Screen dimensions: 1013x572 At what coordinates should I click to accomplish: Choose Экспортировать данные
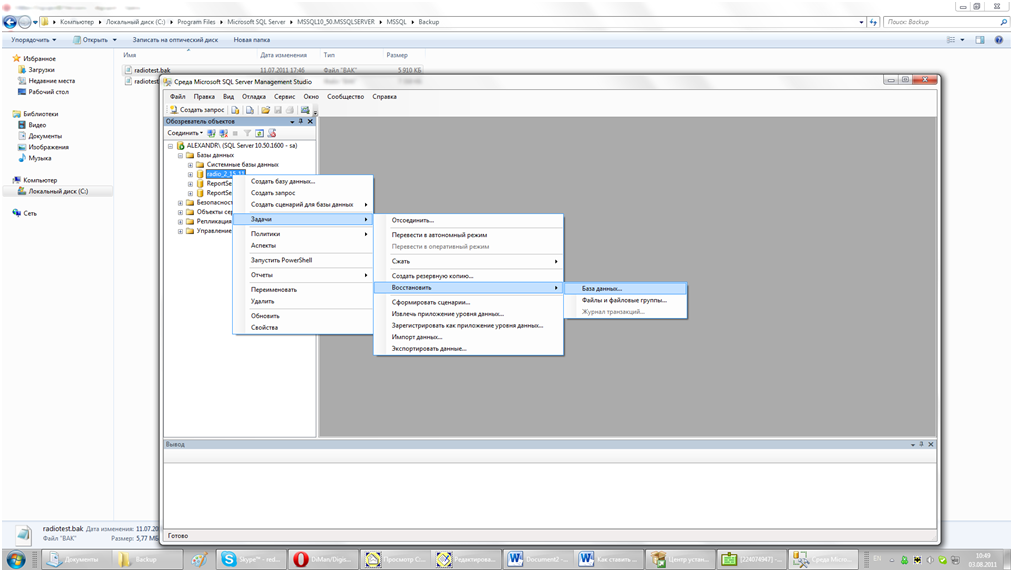(x=468, y=349)
